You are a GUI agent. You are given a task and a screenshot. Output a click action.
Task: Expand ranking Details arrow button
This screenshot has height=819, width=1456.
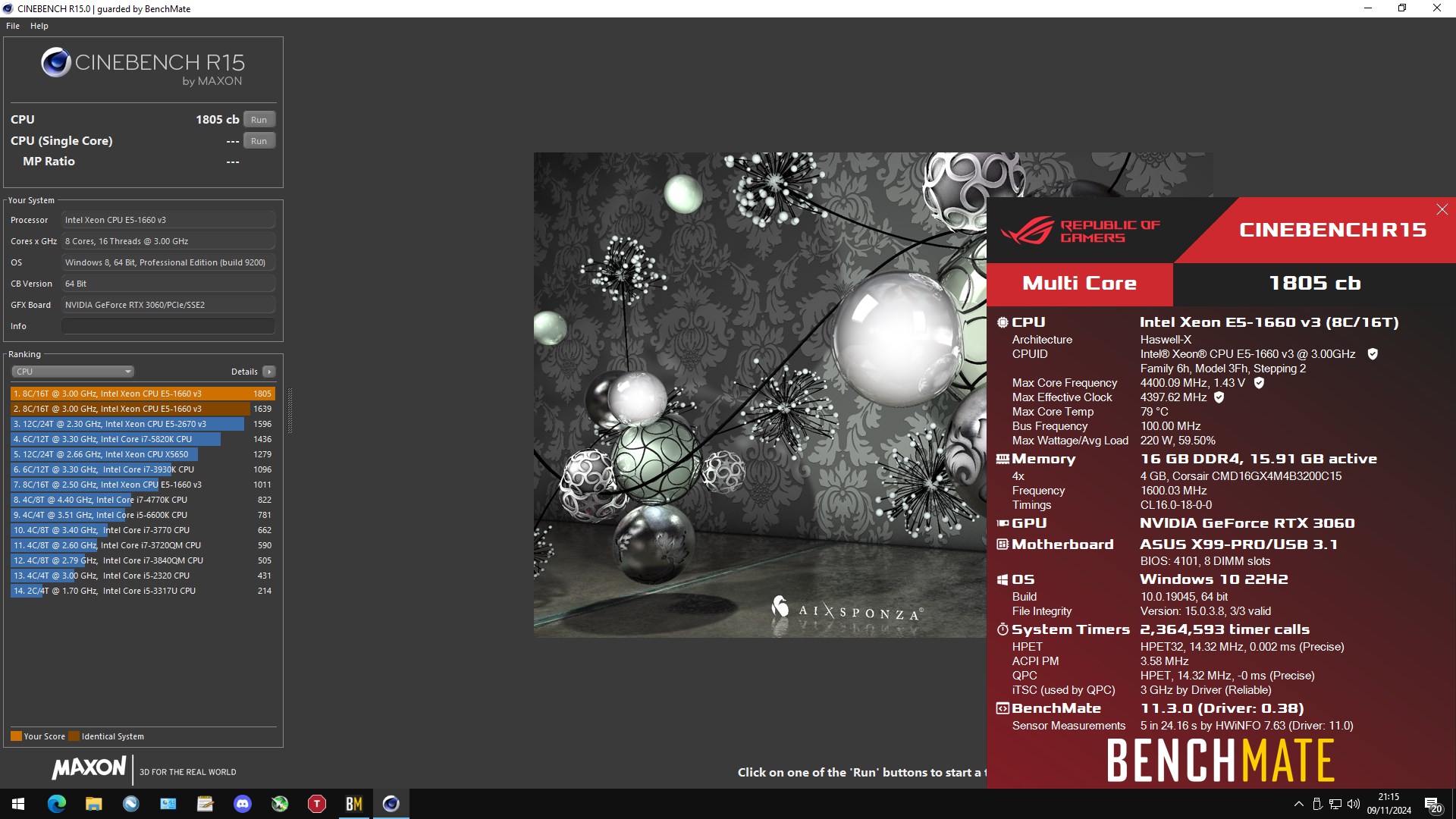269,372
